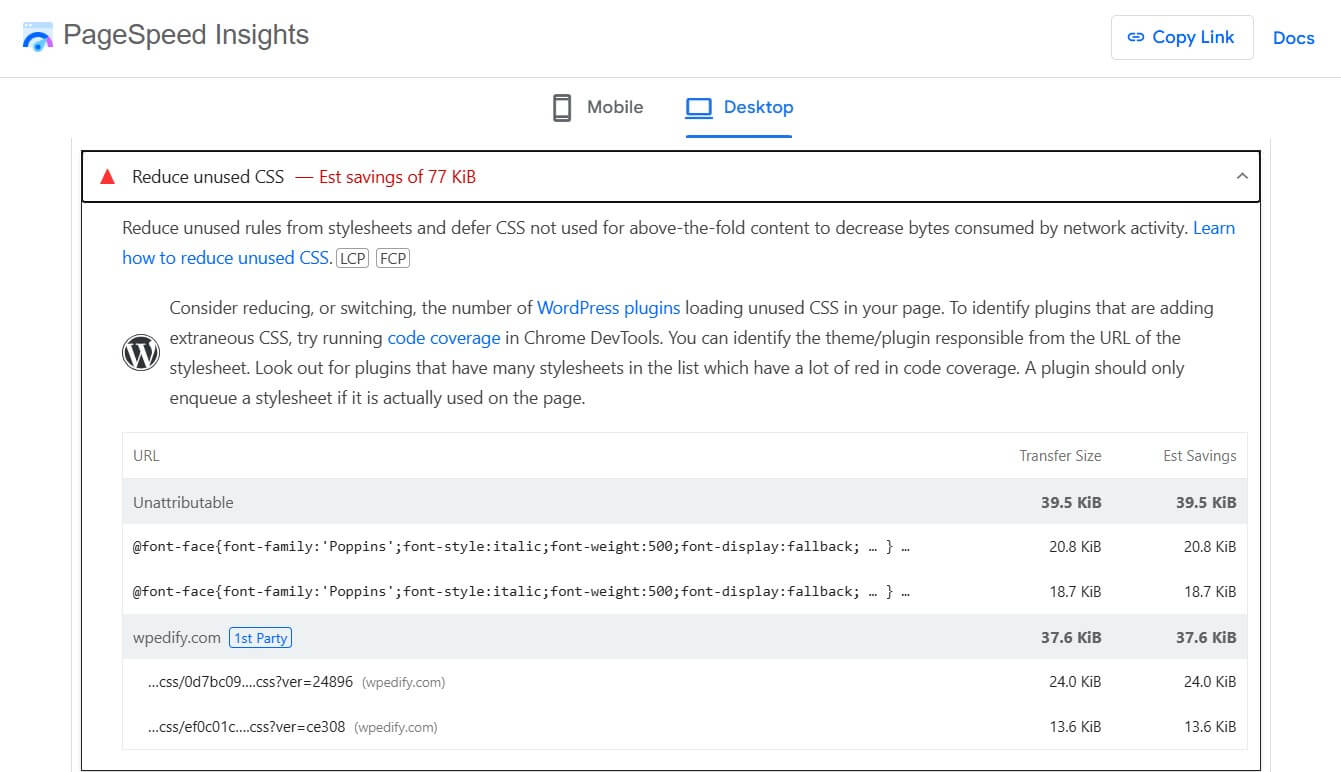Open the ef0c01c css file URL
Image resolution: width=1341 pixels, height=772 pixels.
coord(246,727)
